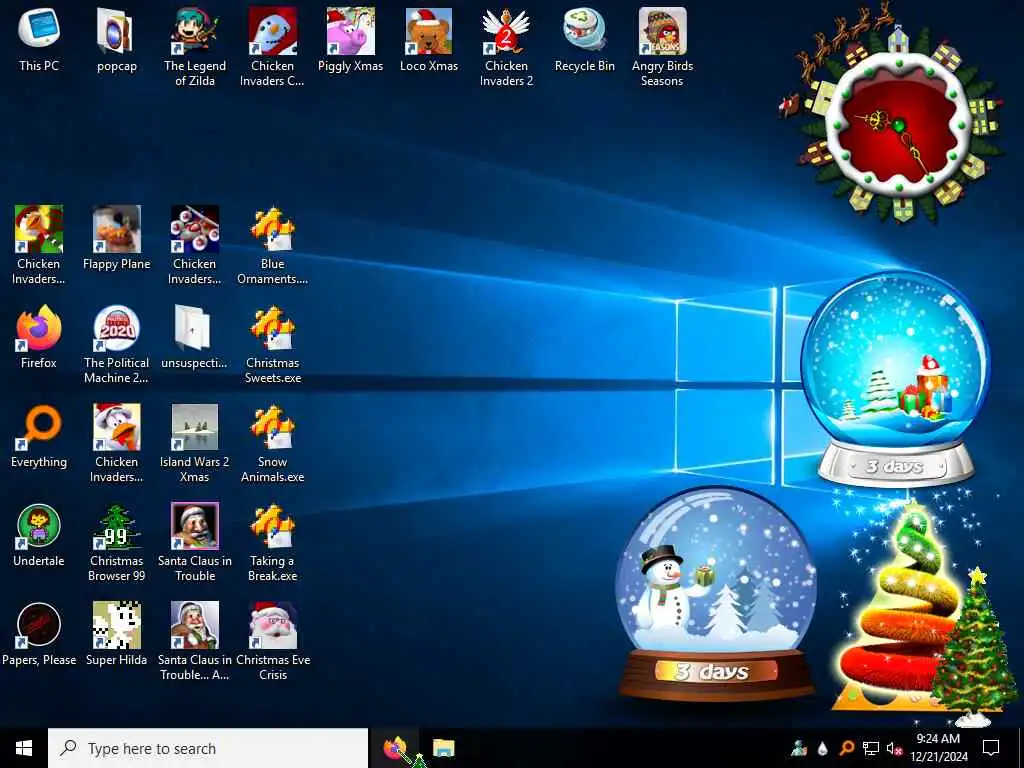The image size is (1024, 768).
Task: Open Chicken Invaders icon beside Blue Ornaments
Action: point(195,245)
